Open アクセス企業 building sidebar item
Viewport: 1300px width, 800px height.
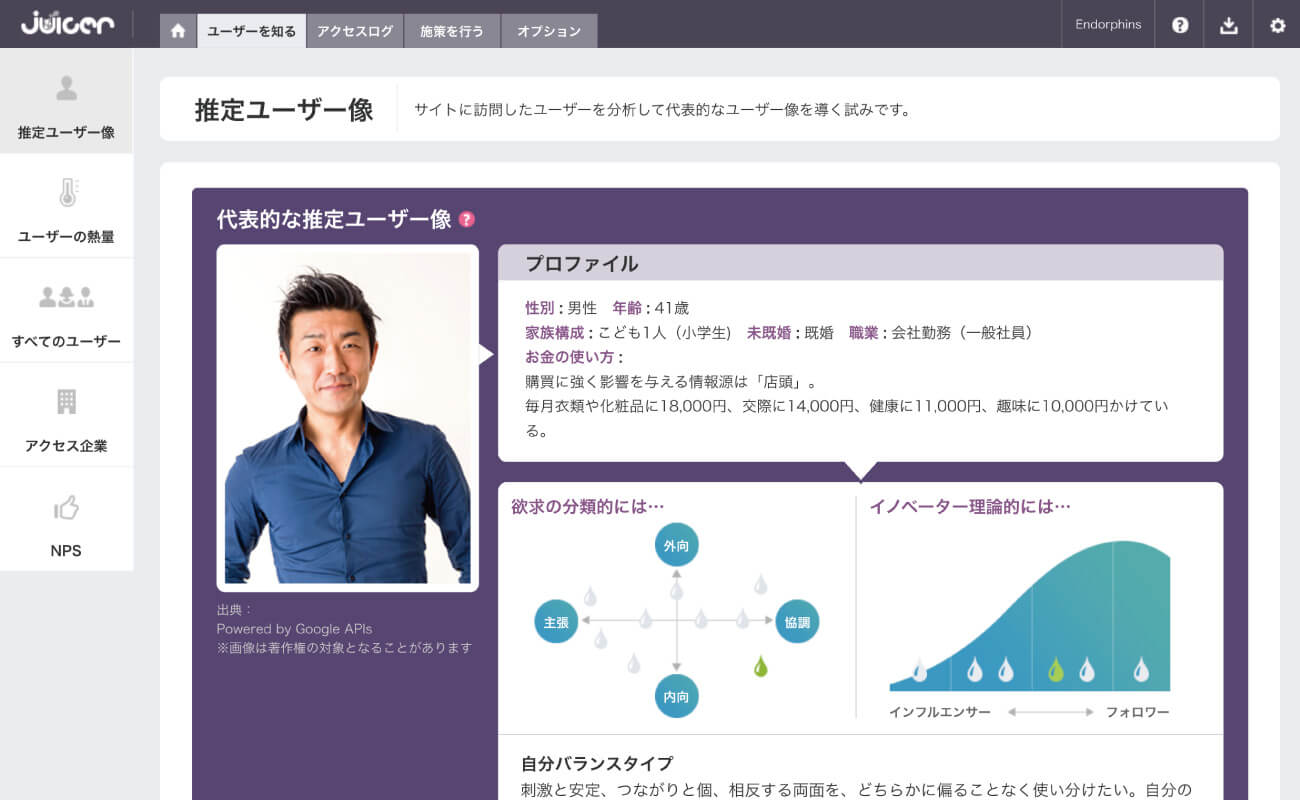pos(66,415)
